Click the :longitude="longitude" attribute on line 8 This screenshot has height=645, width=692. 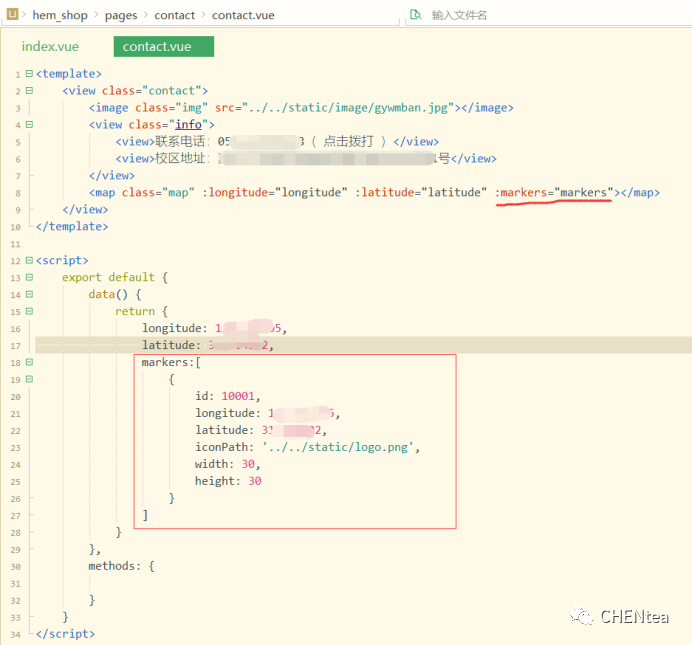(x=275, y=193)
